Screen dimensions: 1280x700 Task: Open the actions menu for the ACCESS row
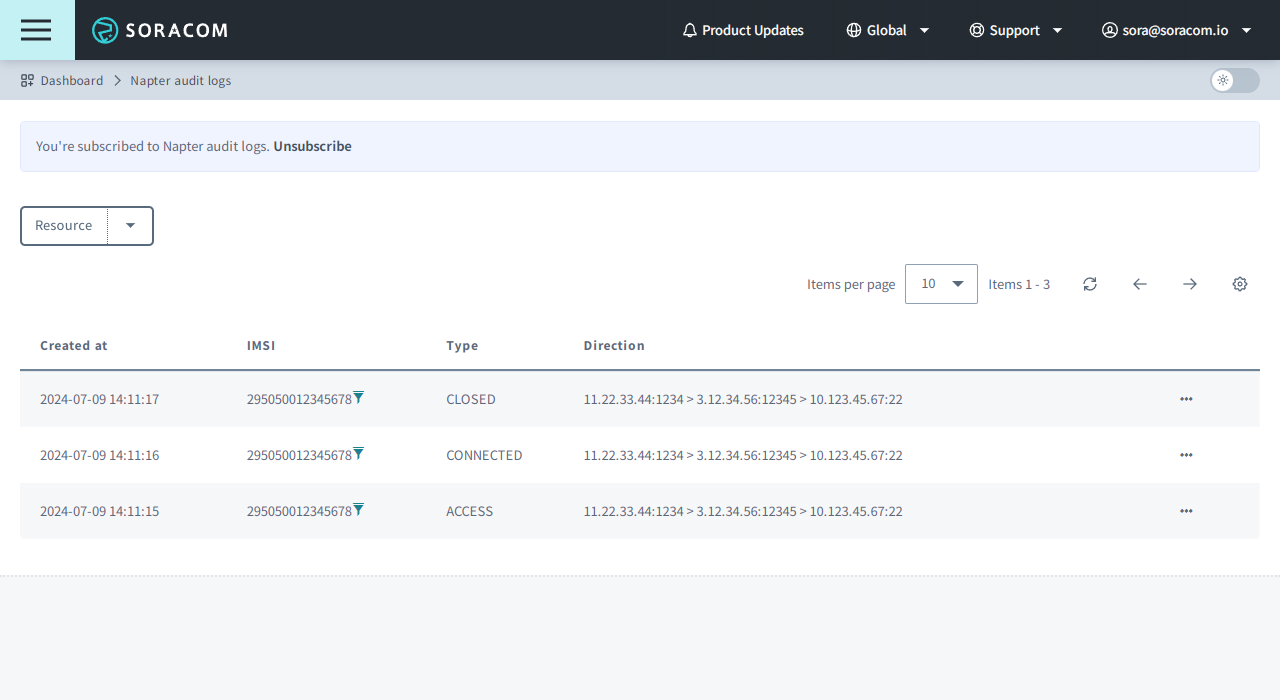pyautogui.click(x=1186, y=511)
